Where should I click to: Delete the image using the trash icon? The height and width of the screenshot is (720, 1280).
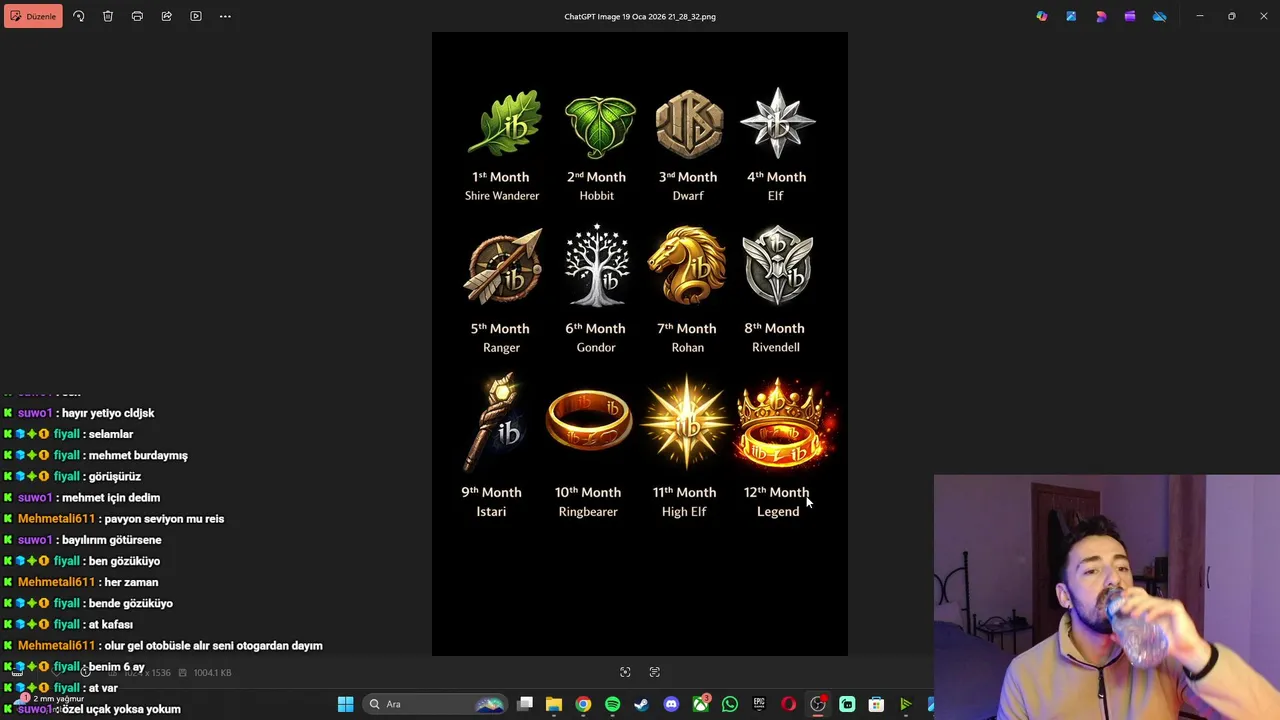point(108,16)
